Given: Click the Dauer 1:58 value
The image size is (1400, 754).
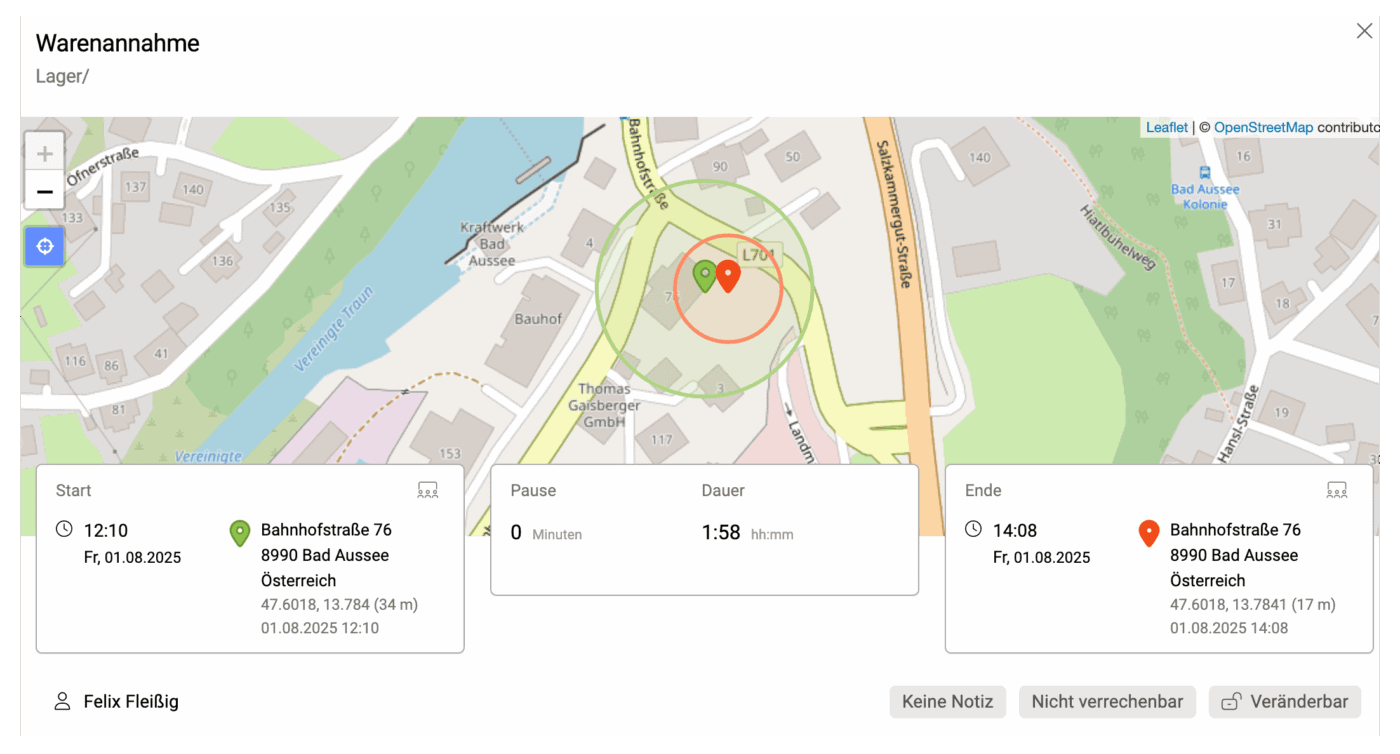Looking at the screenshot, I should click(x=721, y=533).
